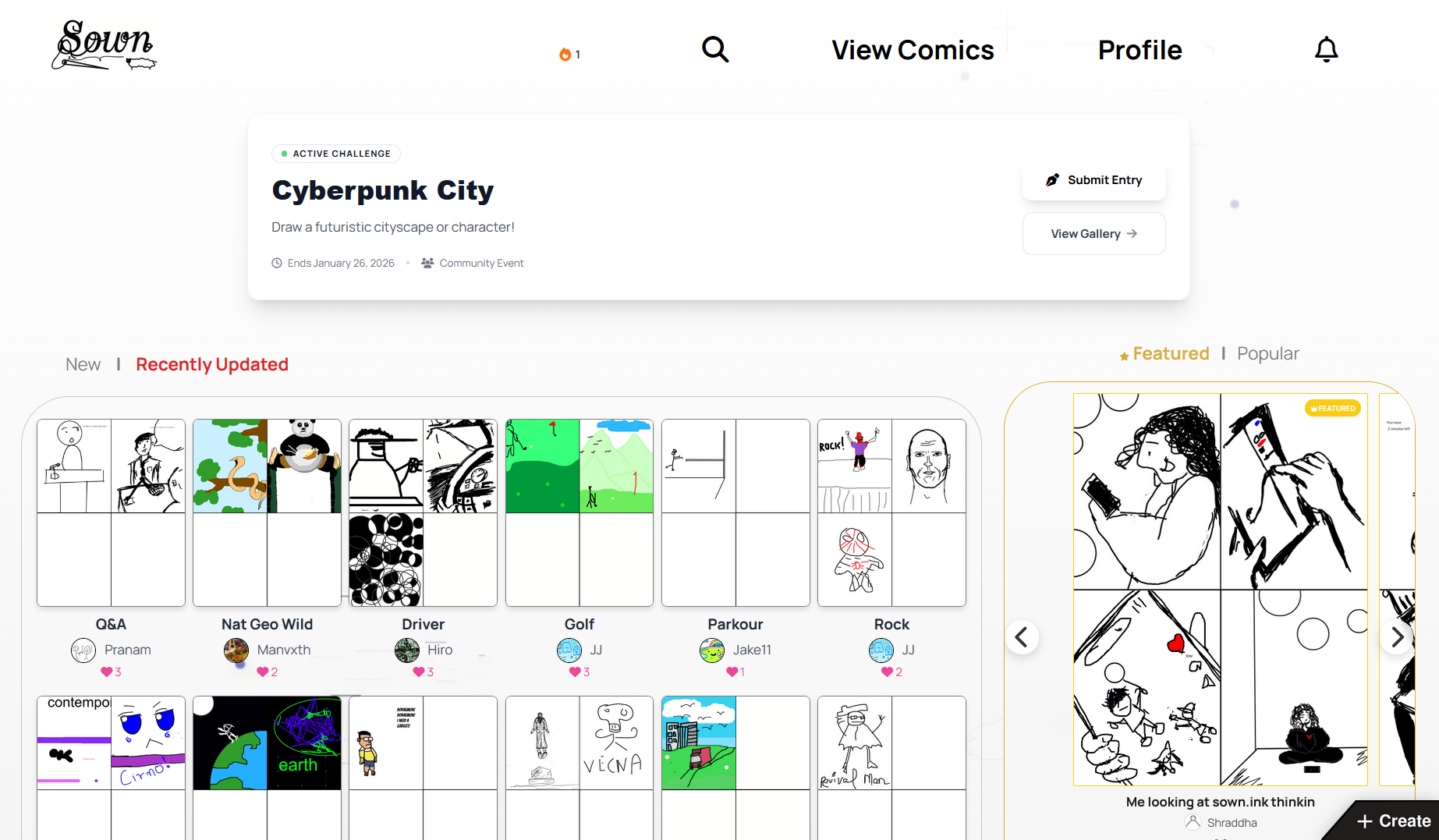Switch to the Popular tab

(1268, 353)
